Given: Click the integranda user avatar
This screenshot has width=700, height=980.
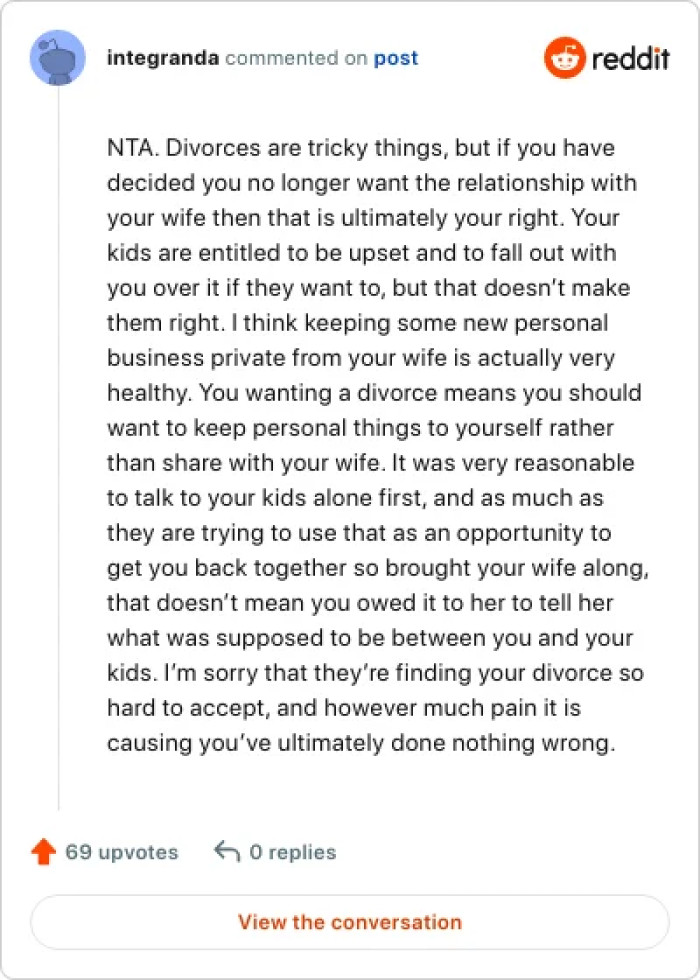Looking at the screenshot, I should tap(58, 58).
